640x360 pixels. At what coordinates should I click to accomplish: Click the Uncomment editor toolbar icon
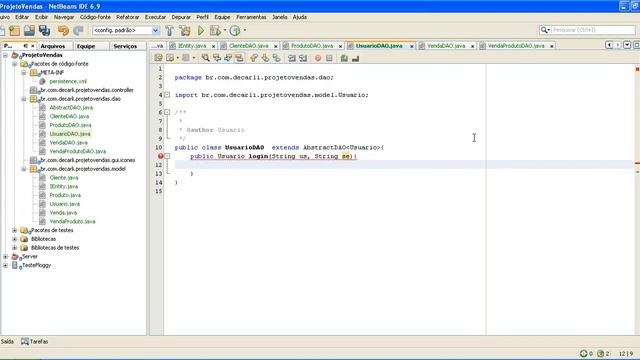coord(356,58)
